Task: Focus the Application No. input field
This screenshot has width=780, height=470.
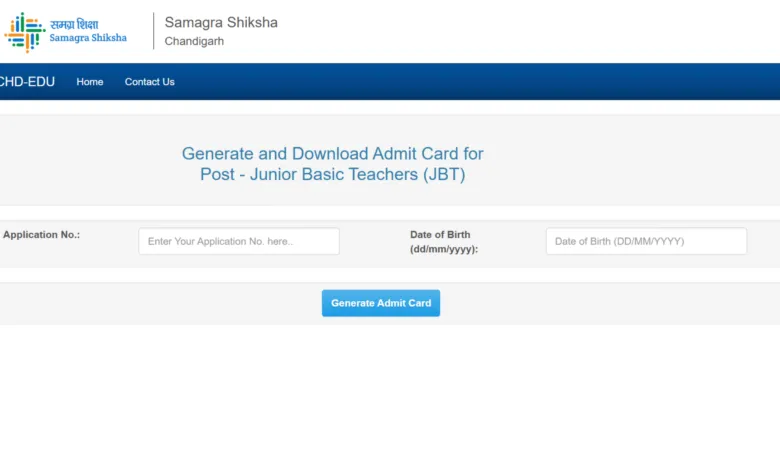Action: (239, 241)
